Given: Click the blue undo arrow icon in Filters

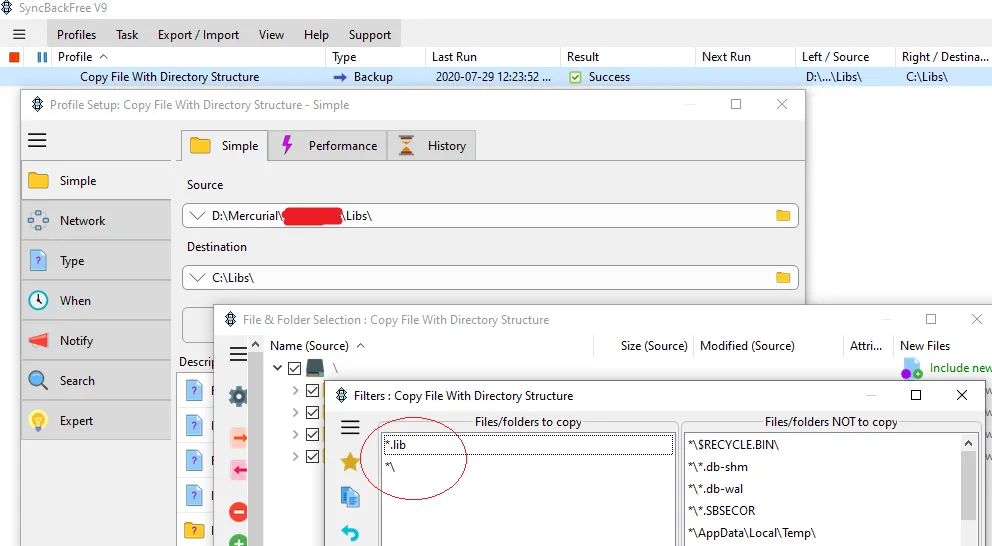Looking at the screenshot, I should [350, 533].
